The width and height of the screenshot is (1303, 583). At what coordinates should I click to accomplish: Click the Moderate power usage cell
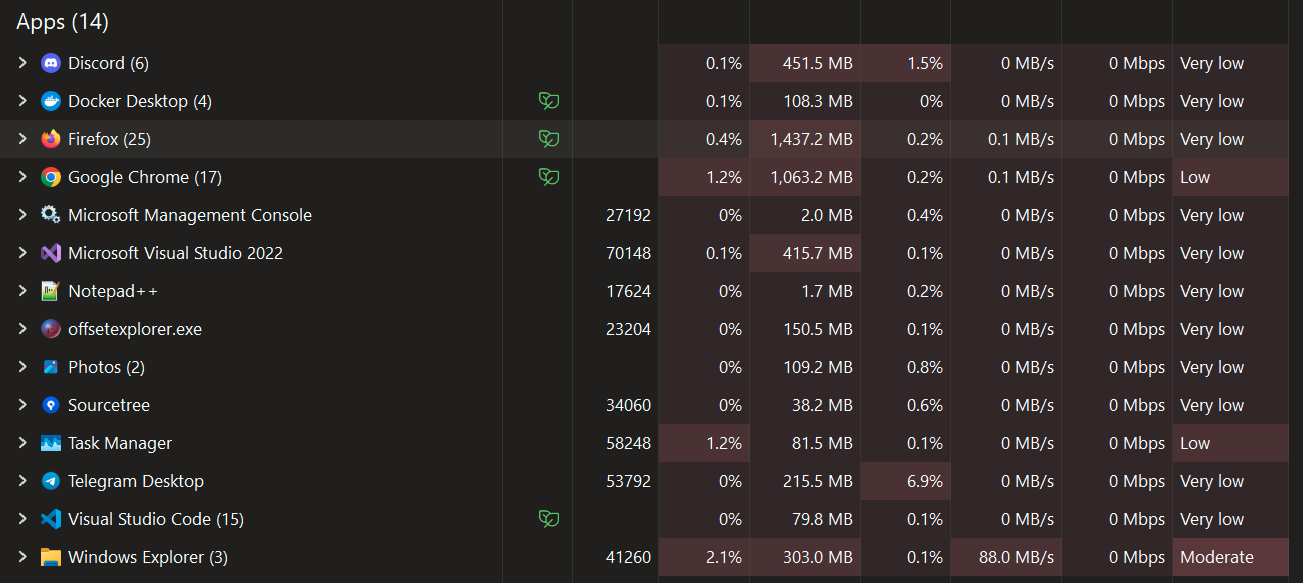point(1231,557)
